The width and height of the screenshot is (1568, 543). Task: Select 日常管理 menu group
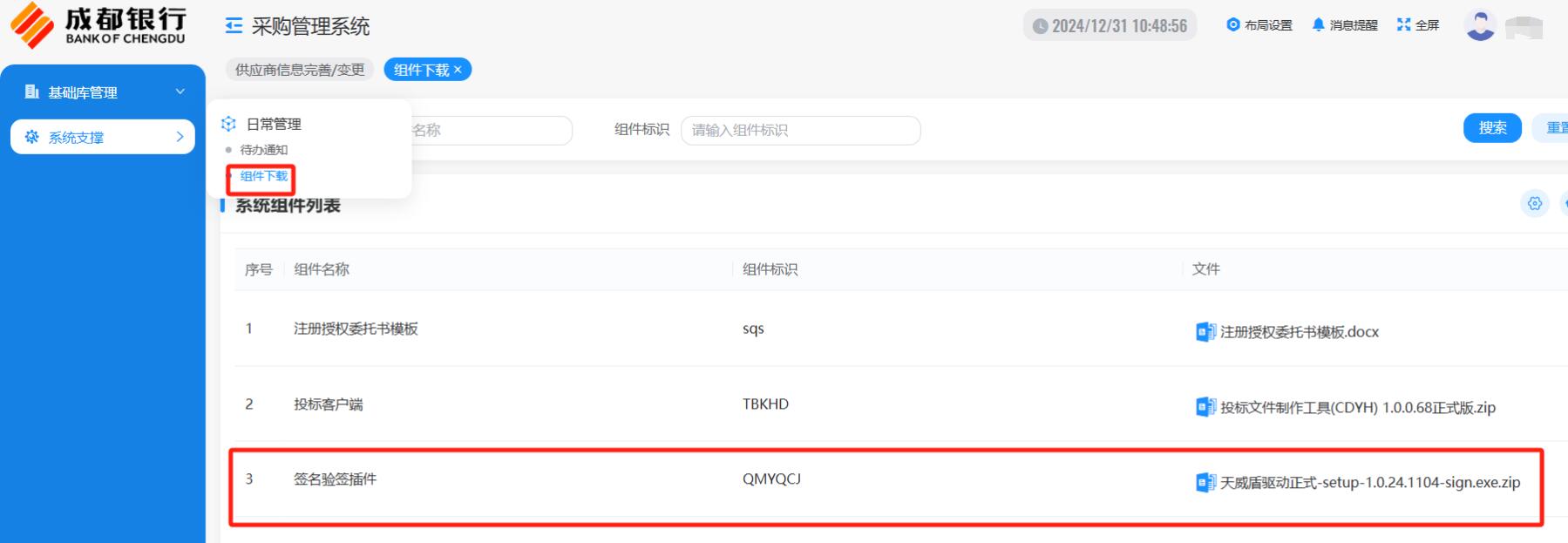click(273, 124)
